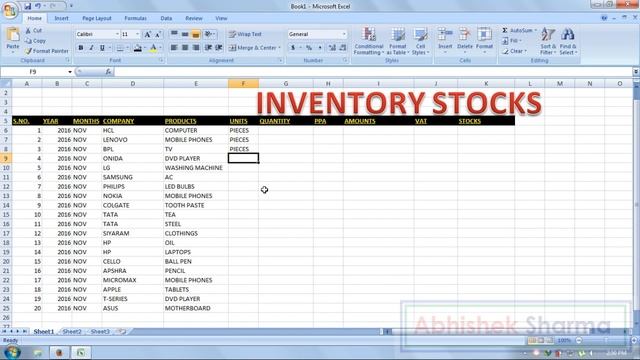Screen dimensions: 640x360
Task: Open the borders dropdown arrow
Action: 127,48
